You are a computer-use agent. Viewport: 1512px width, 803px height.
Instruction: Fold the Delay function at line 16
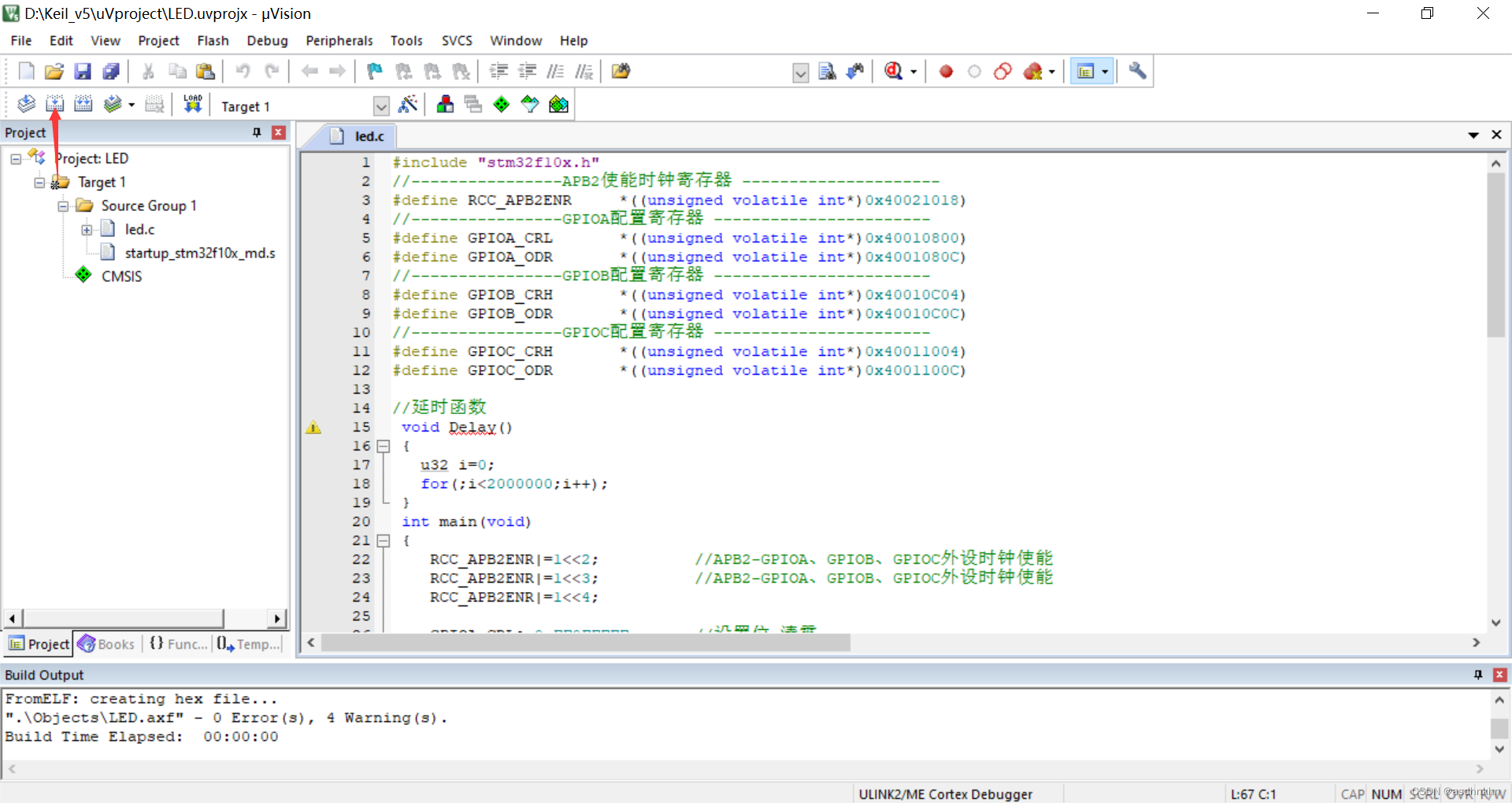pyautogui.click(x=384, y=446)
